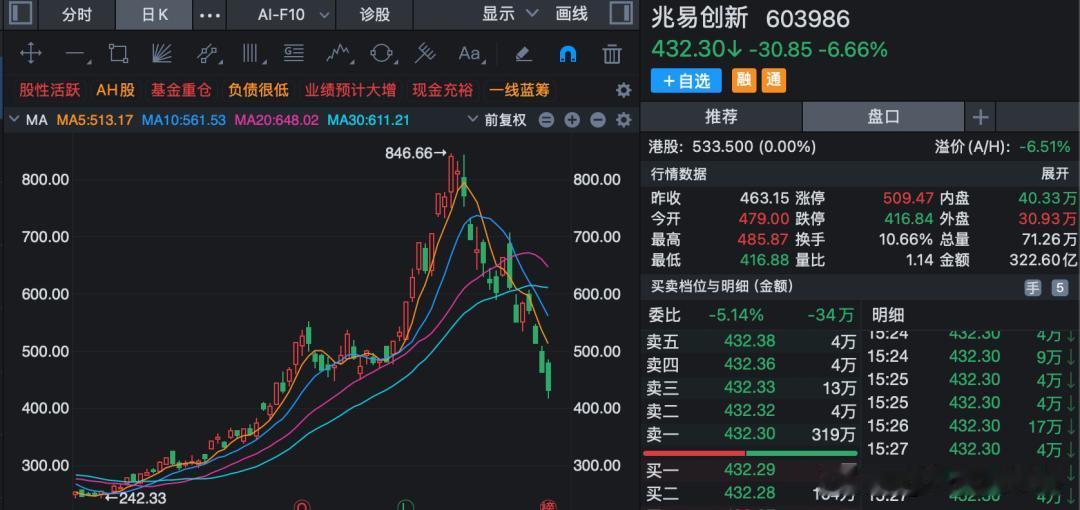Click the MA5:513.17 label
This screenshot has width=1080, height=510.
(x=94, y=120)
